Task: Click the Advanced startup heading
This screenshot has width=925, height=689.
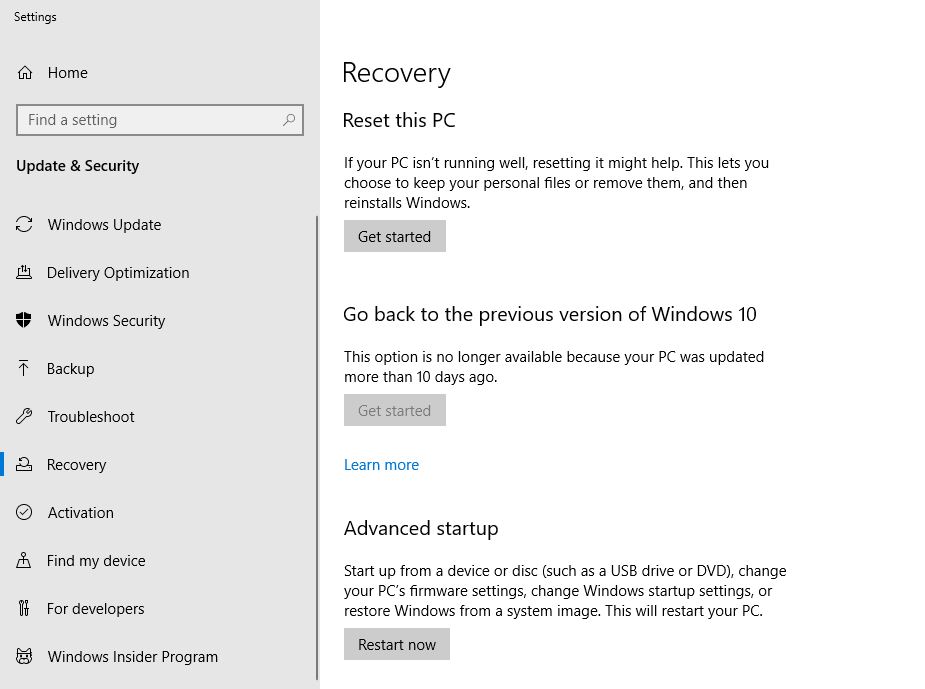Action: 421,529
